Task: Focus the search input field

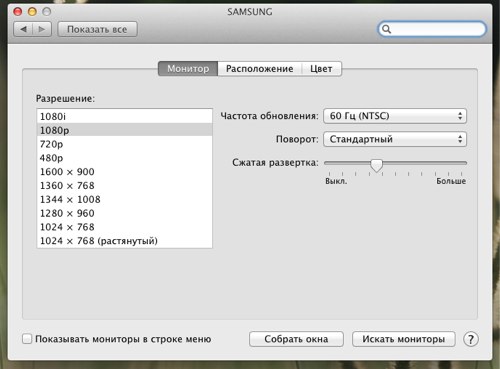Action: [x=432, y=29]
